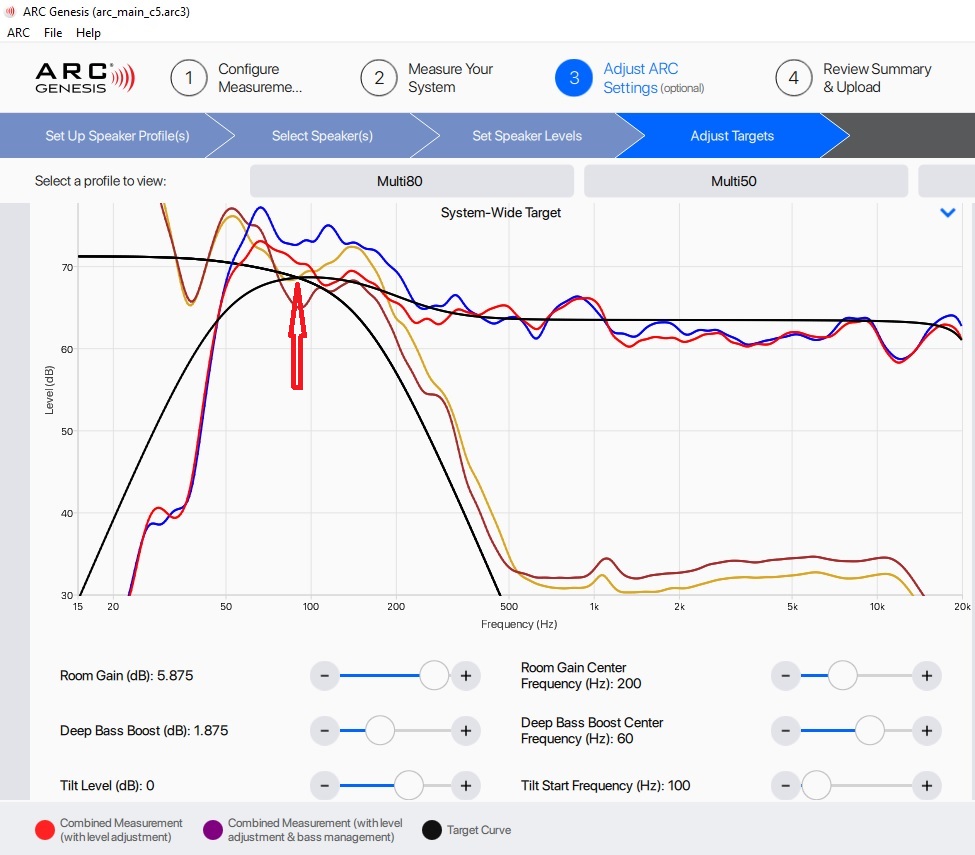The image size is (975, 855).
Task: Go to step 4 Review Summary & Upload
Action: (x=854, y=78)
